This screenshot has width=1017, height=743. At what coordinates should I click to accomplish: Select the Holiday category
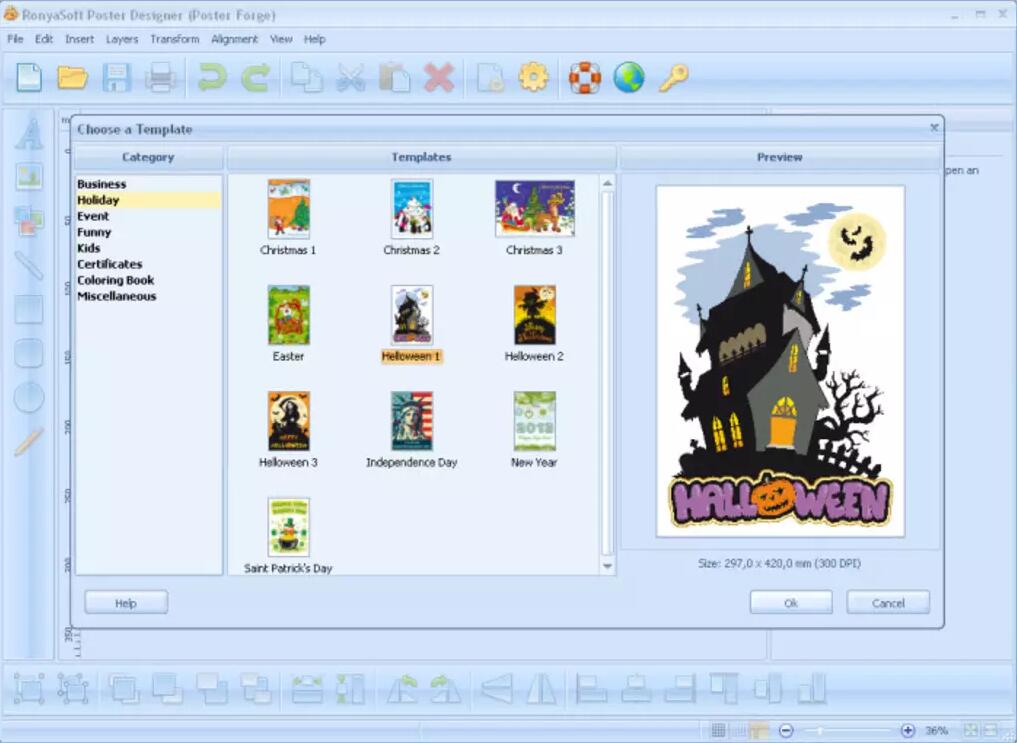149,200
